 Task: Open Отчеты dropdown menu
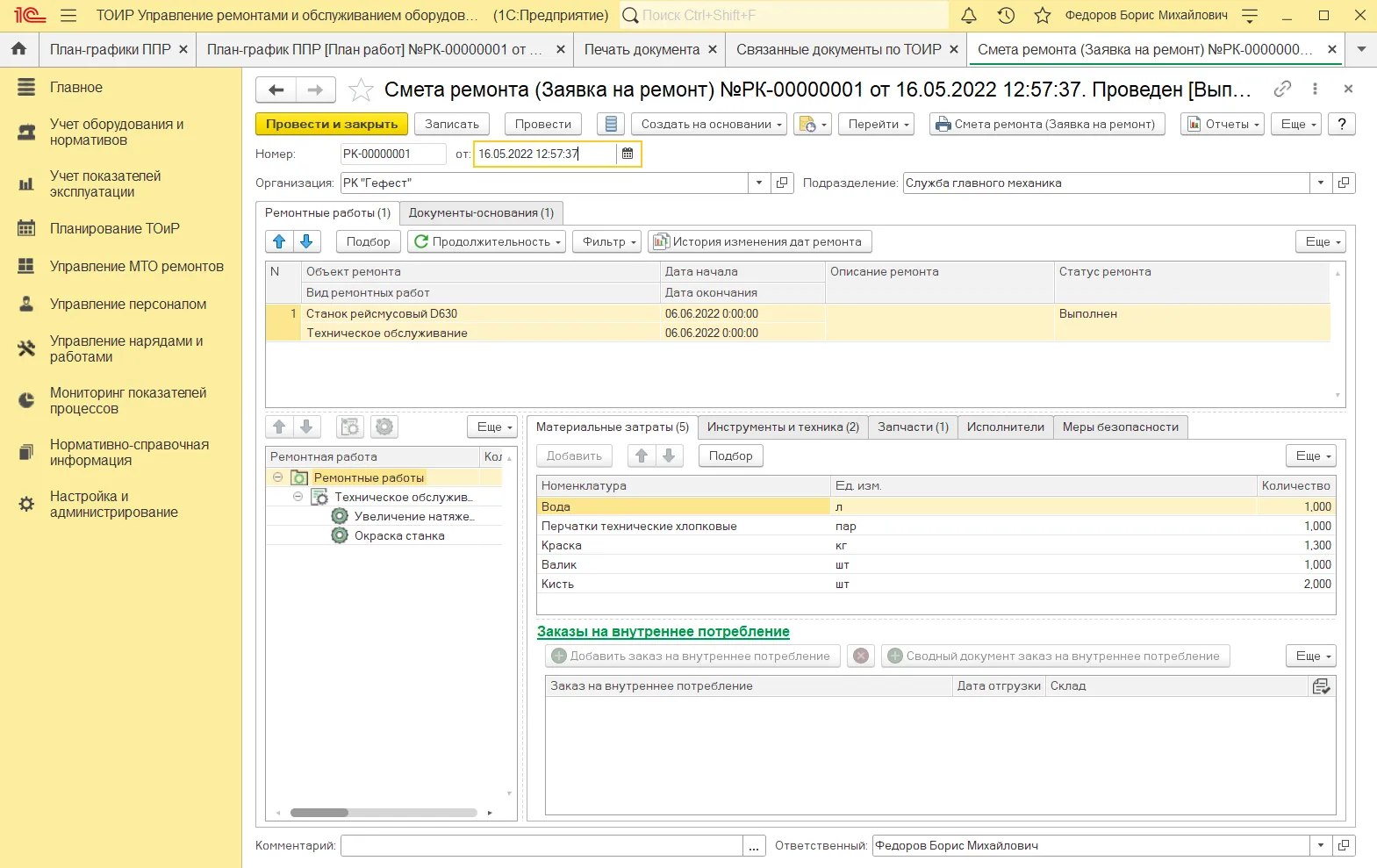click(x=1222, y=124)
